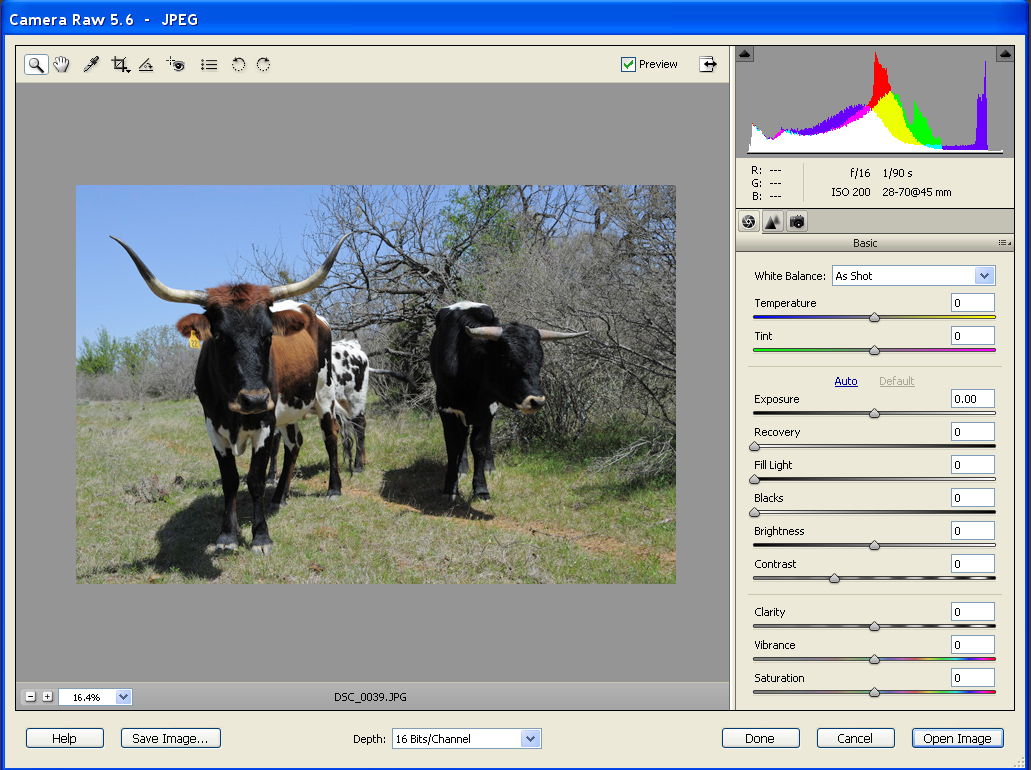This screenshot has width=1031, height=770.
Task: Focus the Exposure value field
Action: pos(972,398)
